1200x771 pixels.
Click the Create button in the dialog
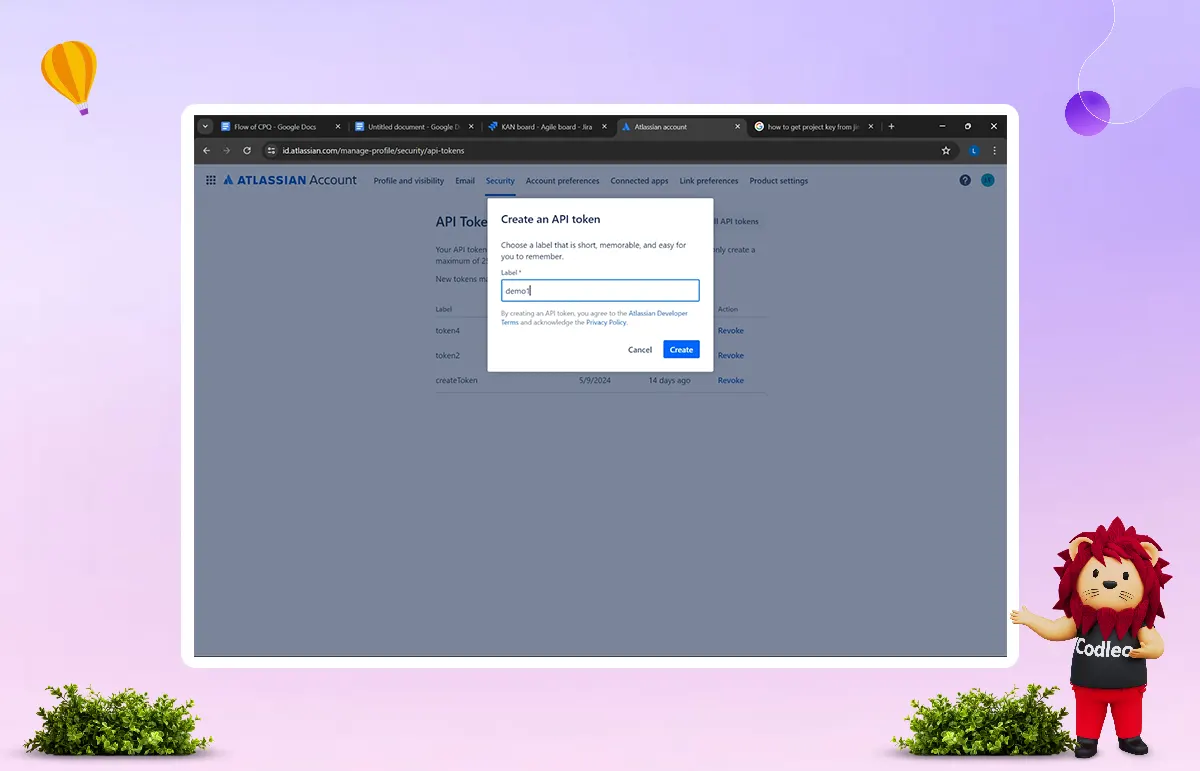click(x=681, y=350)
